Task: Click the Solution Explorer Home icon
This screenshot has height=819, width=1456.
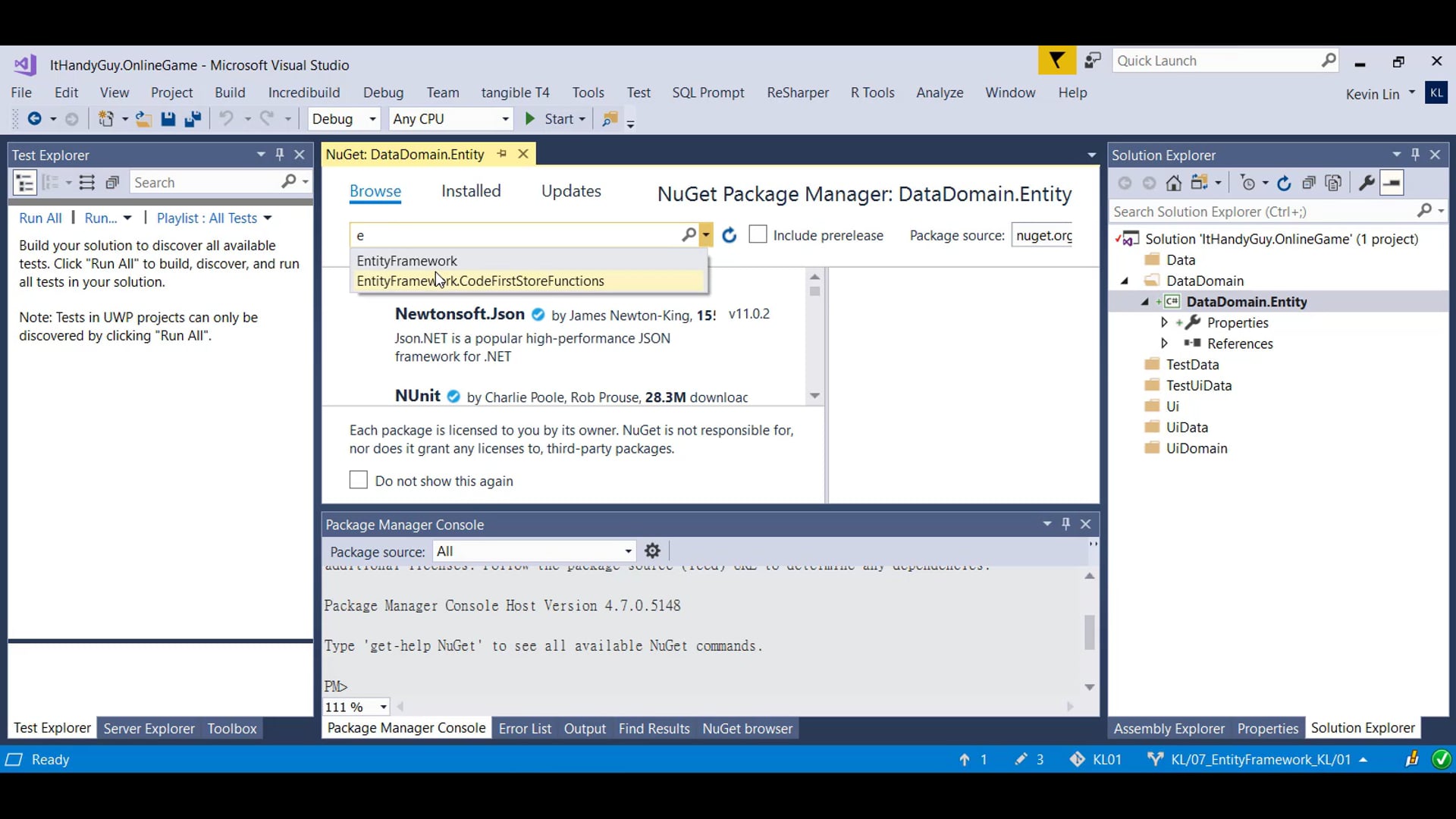Action: [x=1174, y=183]
